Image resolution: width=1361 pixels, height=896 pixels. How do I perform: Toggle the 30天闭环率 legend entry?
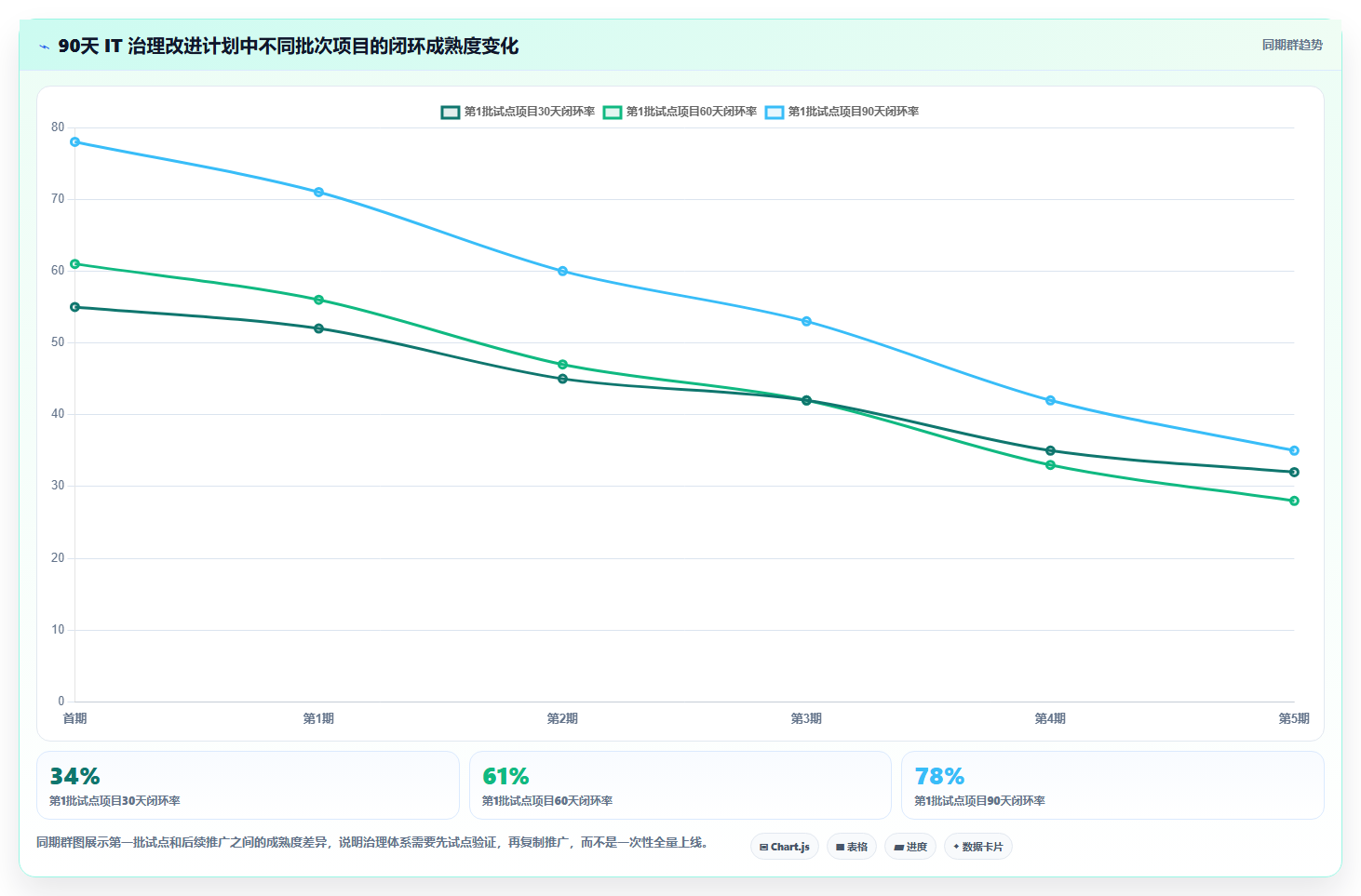[518, 112]
